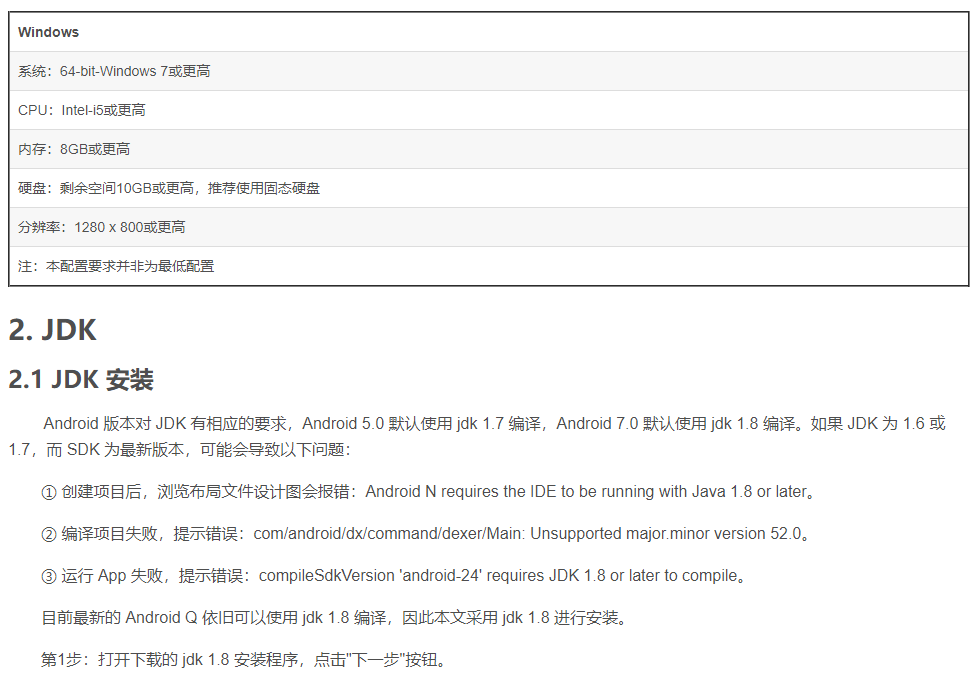Select the row '硬盘：剩余空间10GB或更高'
The image size is (978, 678).
[488, 188]
